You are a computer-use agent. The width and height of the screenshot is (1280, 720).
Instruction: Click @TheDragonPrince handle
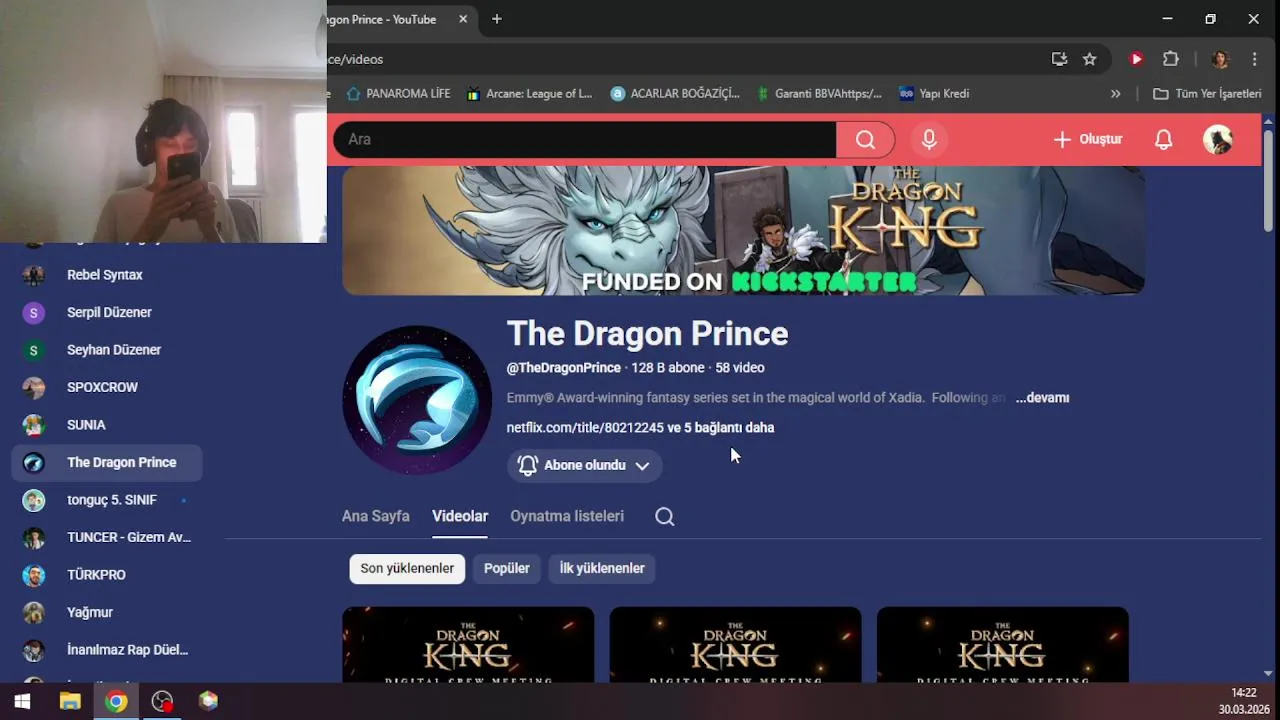(563, 368)
